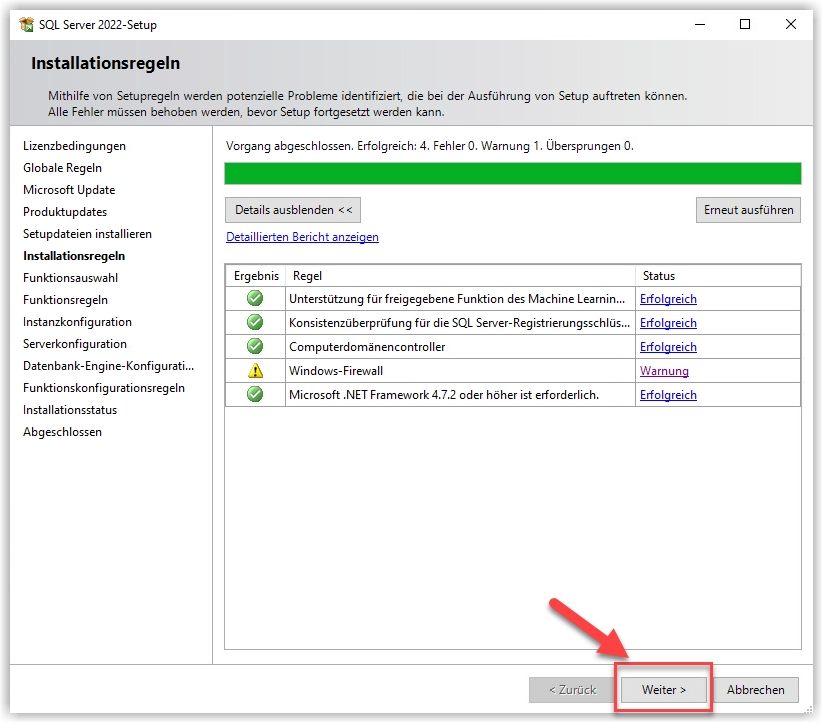Select Abgeschlossen step
Viewport: 823px width, 723px height.
click(62, 433)
